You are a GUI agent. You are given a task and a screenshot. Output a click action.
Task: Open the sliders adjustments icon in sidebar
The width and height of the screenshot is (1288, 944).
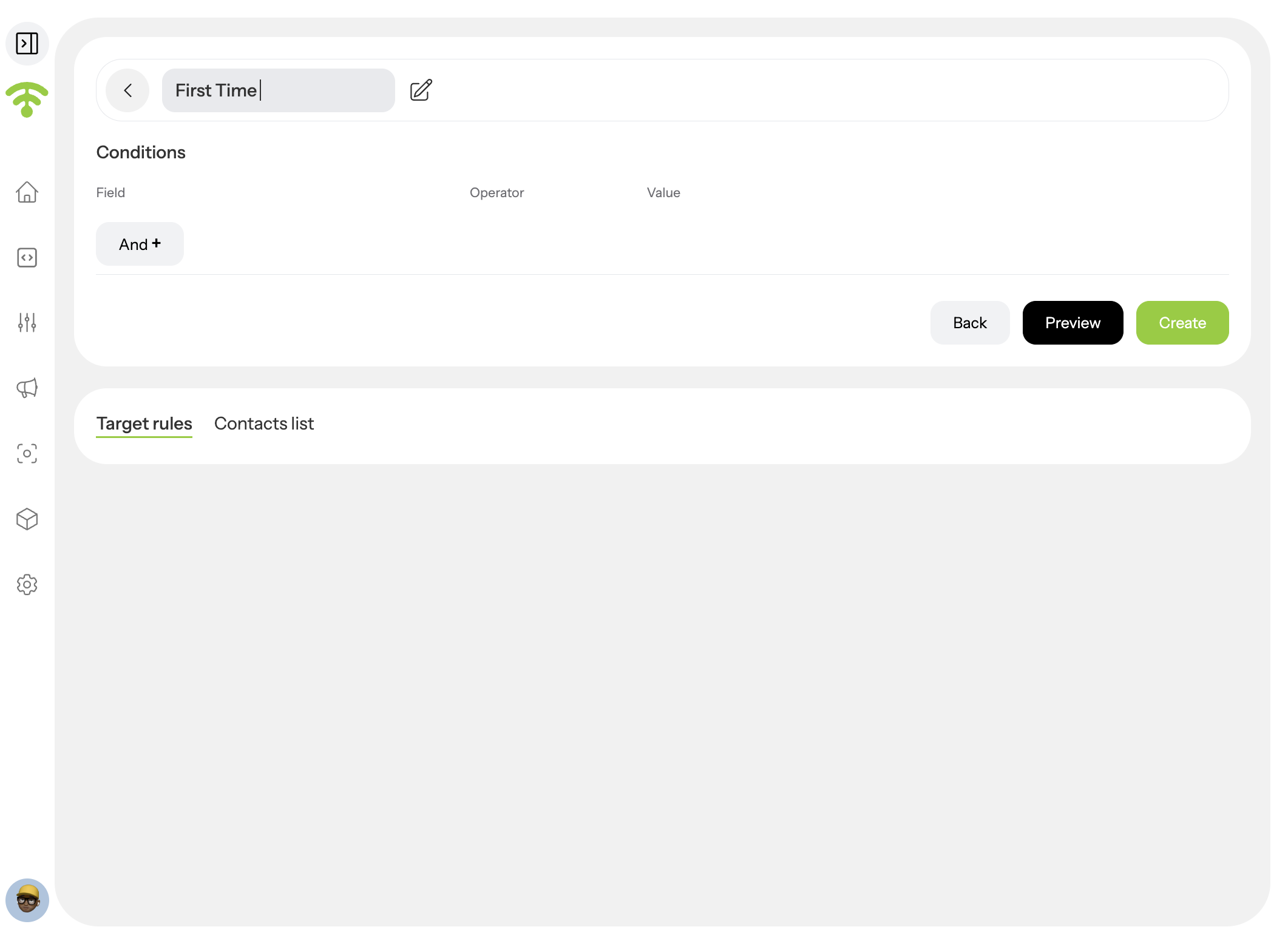[x=27, y=323]
